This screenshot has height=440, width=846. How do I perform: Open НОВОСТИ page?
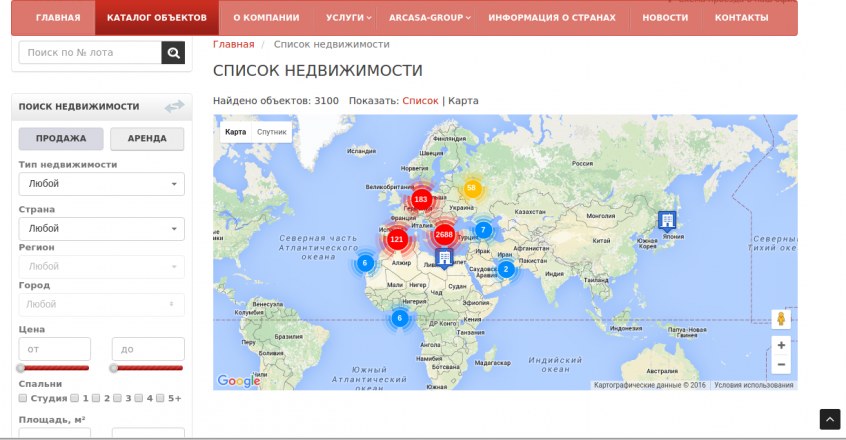click(x=665, y=18)
